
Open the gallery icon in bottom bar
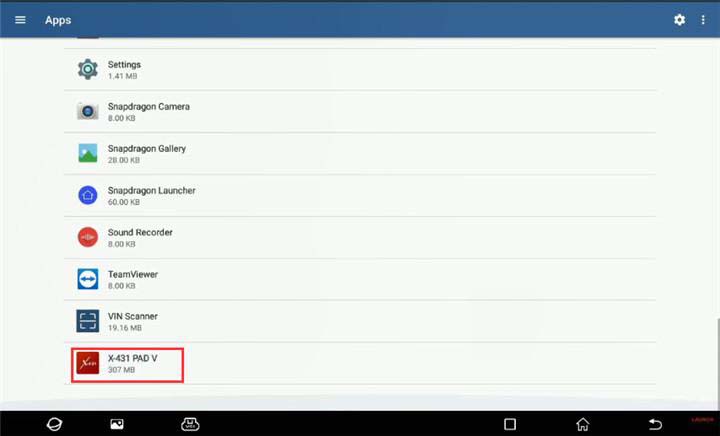(117, 424)
